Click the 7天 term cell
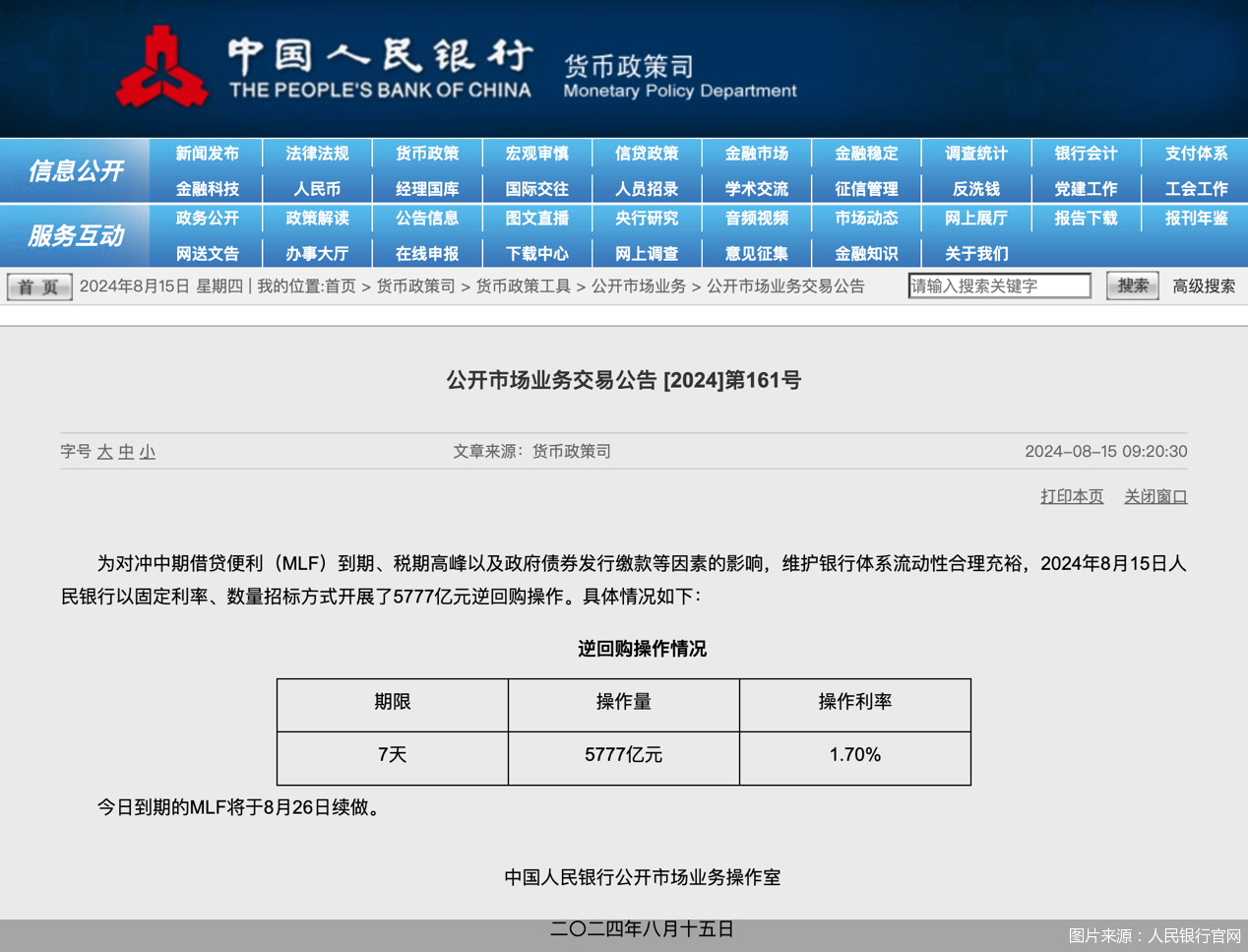 [393, 758]
